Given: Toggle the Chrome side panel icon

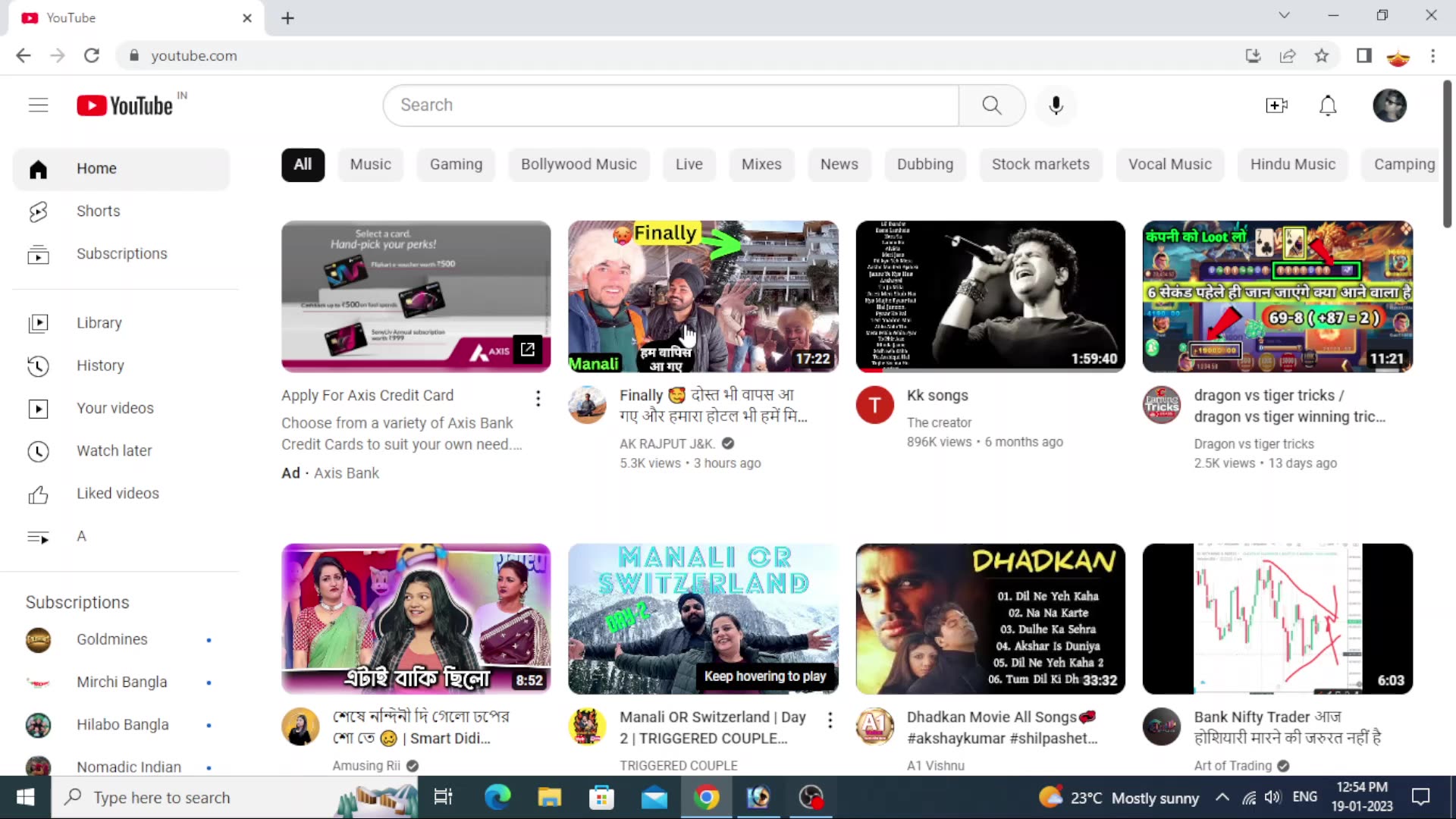Looking at the screenshot, I should pos(1363,55).
